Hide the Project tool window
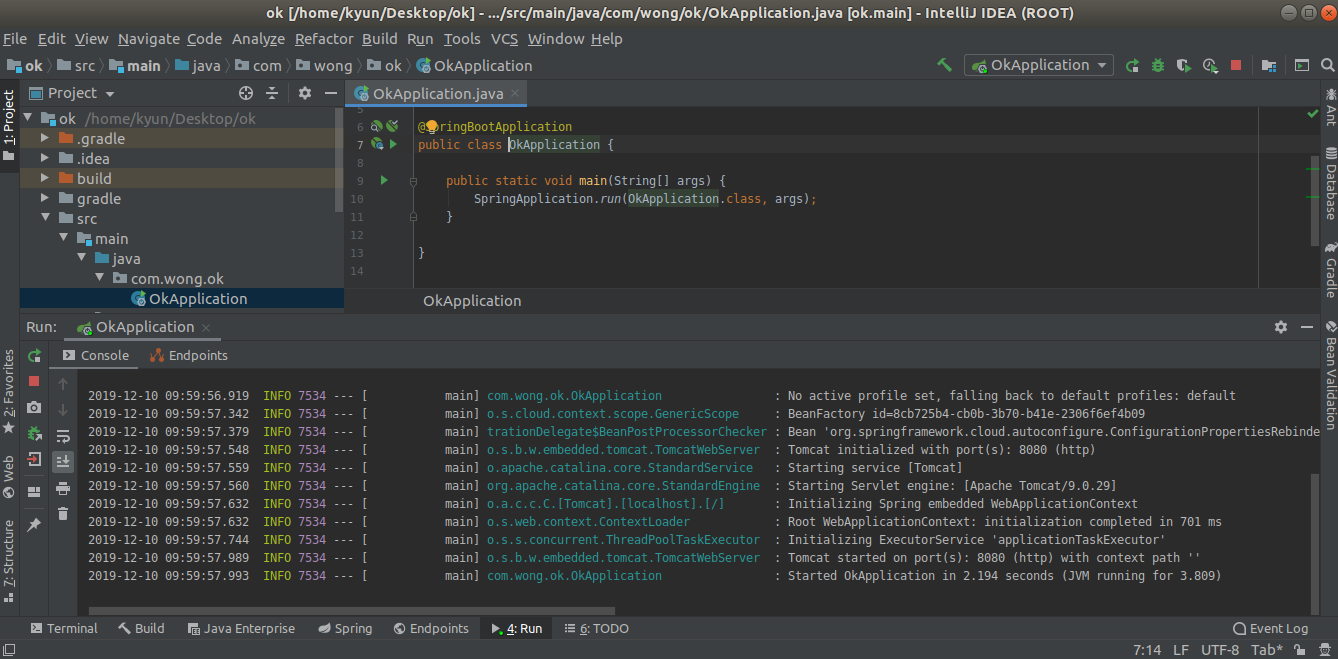The height and width of the screenshot is (659, 1338). 331,93
